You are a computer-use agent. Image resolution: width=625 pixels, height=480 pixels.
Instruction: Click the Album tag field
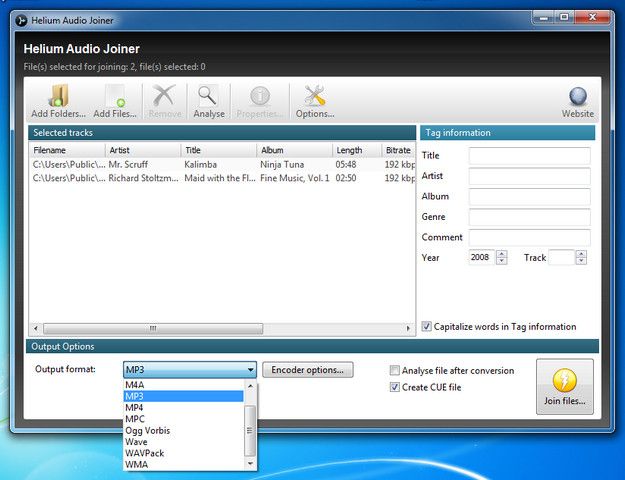[x=529, y=196]
